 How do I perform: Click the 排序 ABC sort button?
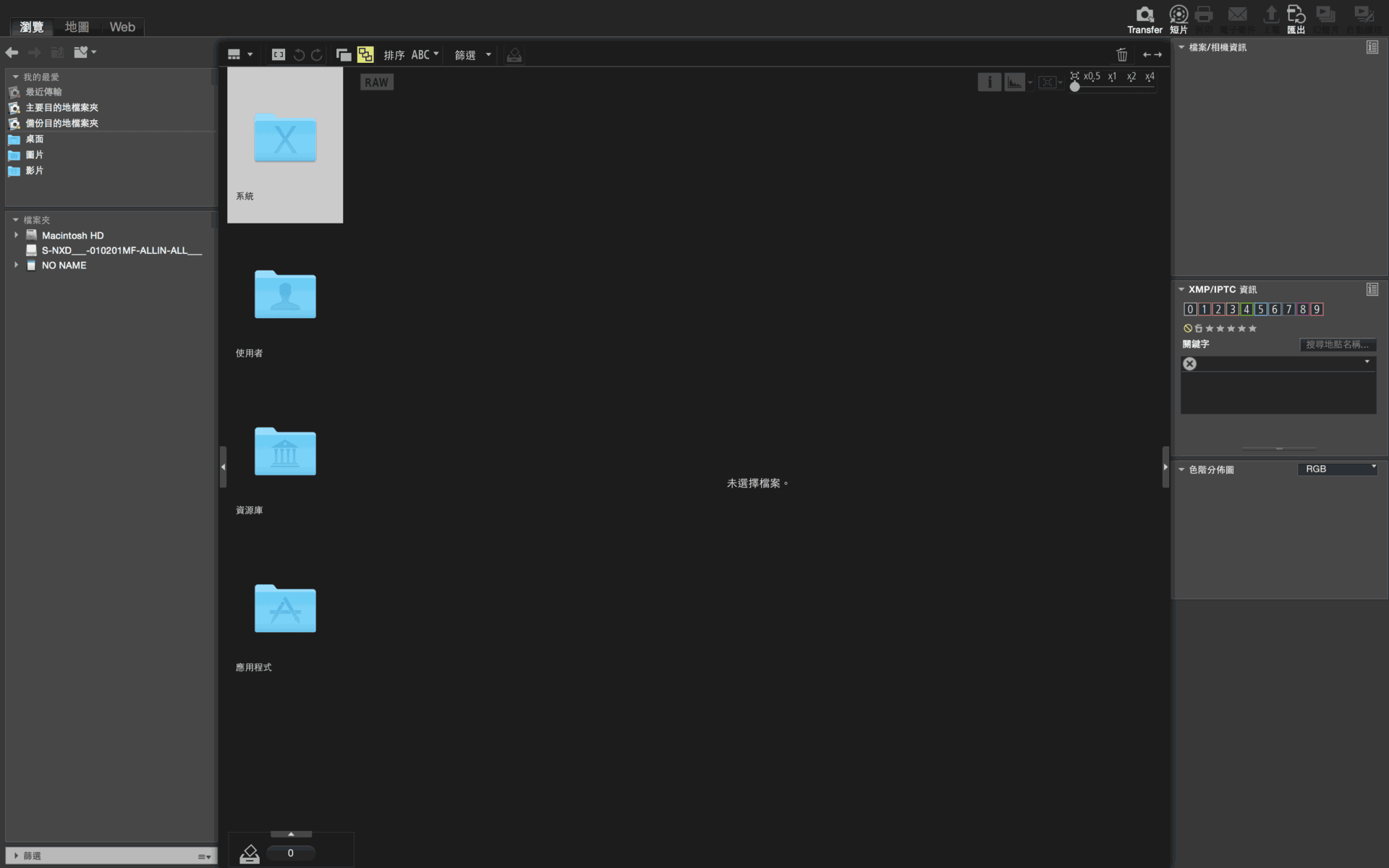[411, 55]
